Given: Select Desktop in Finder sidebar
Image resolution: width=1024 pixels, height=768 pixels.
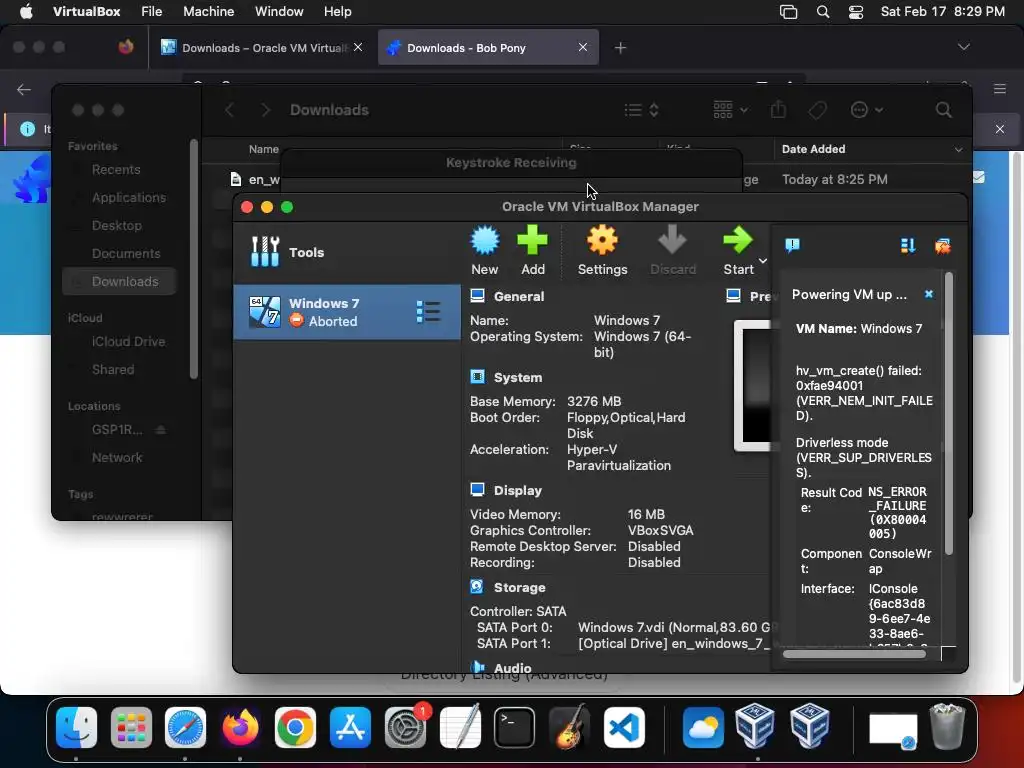Looking at the screenshot, I should [x=116, y=226].
